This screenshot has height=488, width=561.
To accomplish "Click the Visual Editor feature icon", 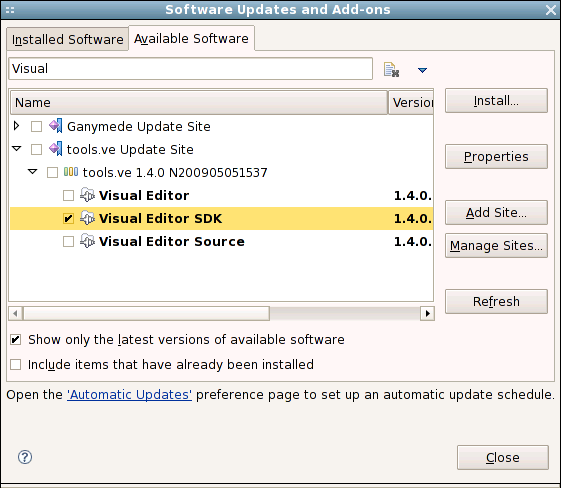I will pyautogui.click(x=87, y=195).
